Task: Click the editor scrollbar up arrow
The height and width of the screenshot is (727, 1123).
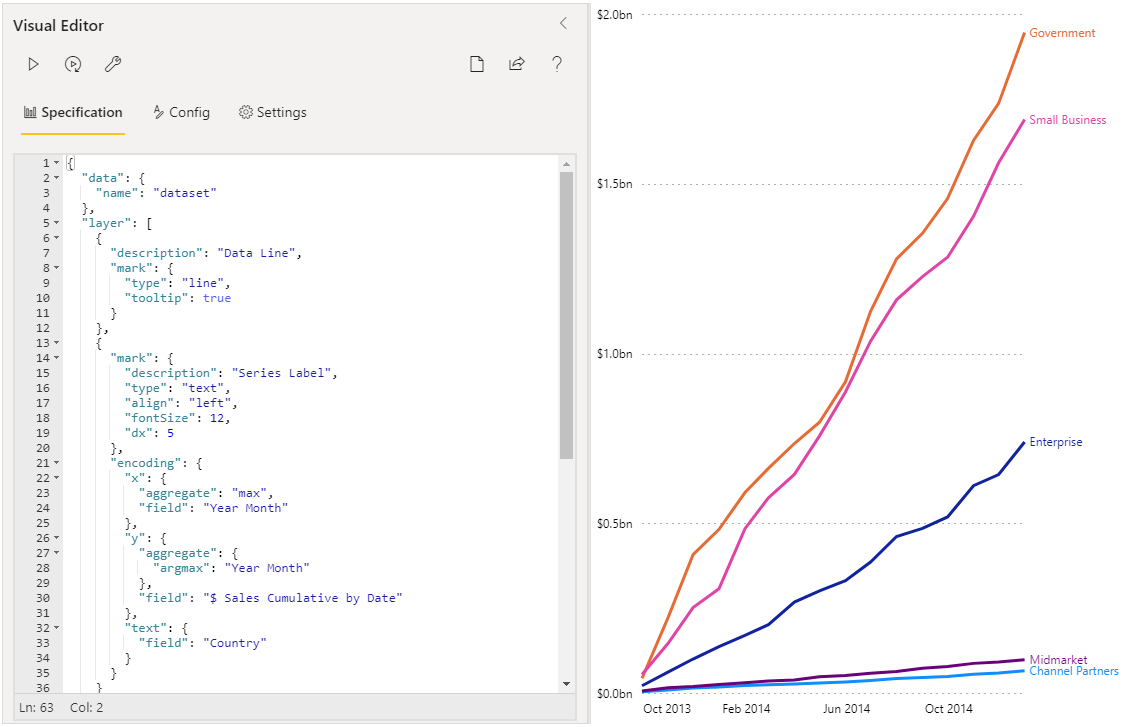Action: pyautogui.click(x=567, y=164)
